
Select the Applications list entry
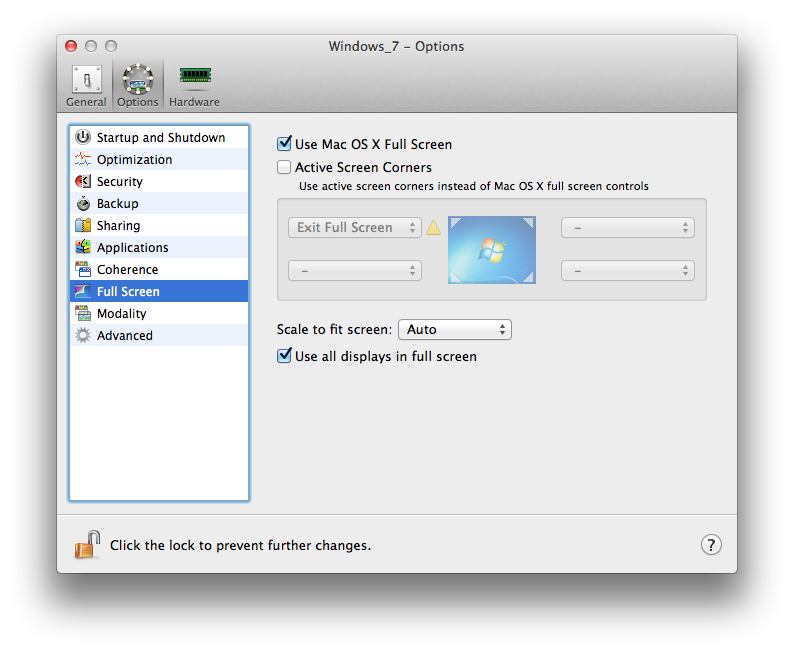[159, 248]
